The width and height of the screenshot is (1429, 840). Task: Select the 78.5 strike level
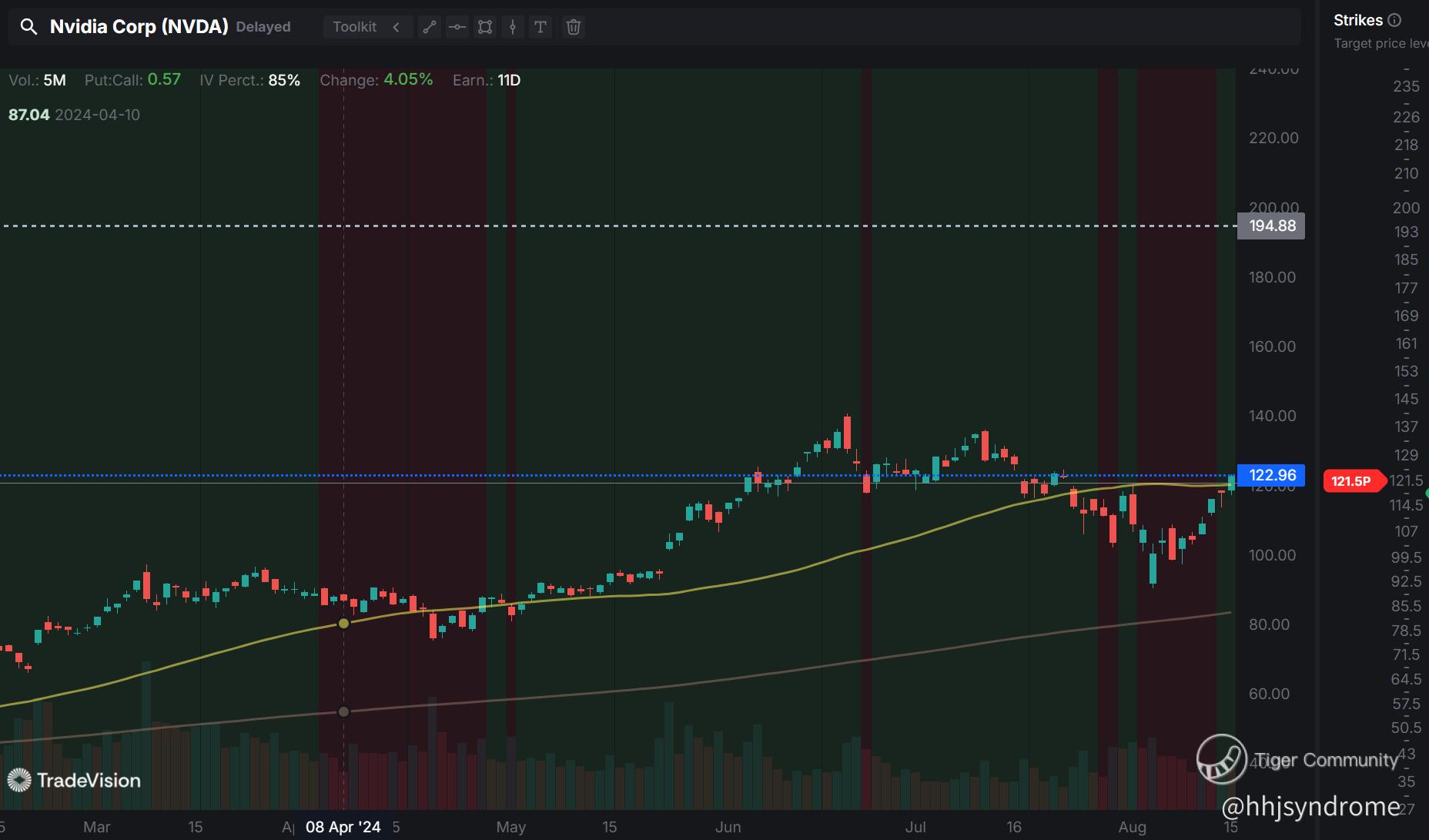point(1406,631)
